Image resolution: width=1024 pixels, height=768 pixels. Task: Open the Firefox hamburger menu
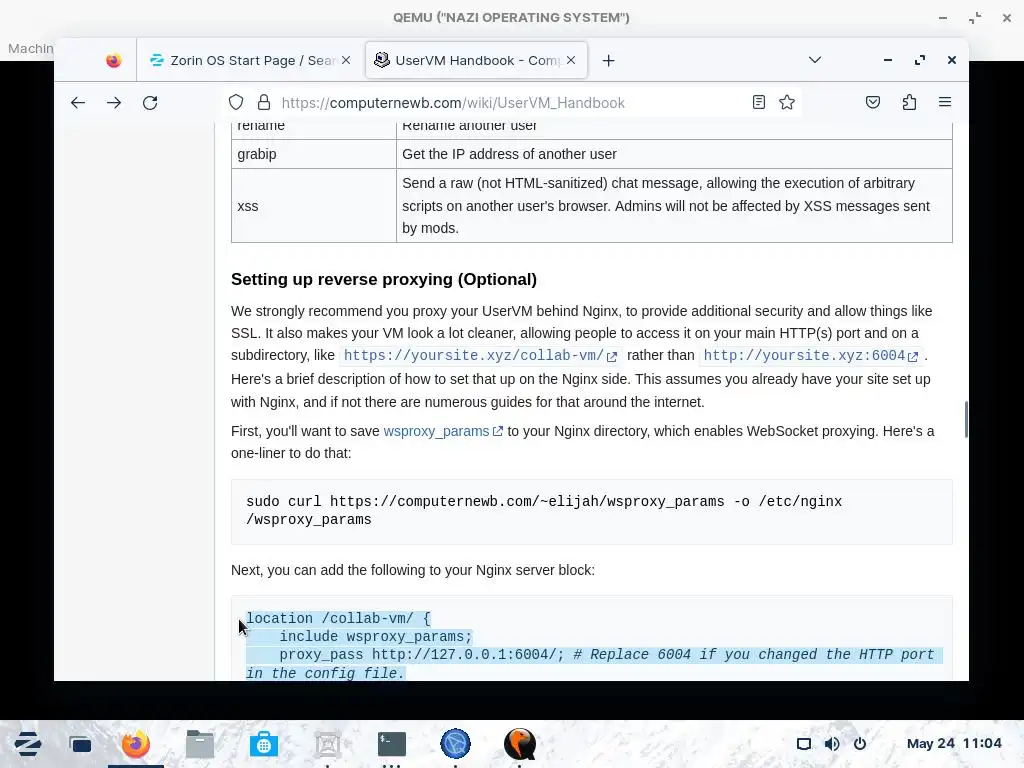[945, 103]
